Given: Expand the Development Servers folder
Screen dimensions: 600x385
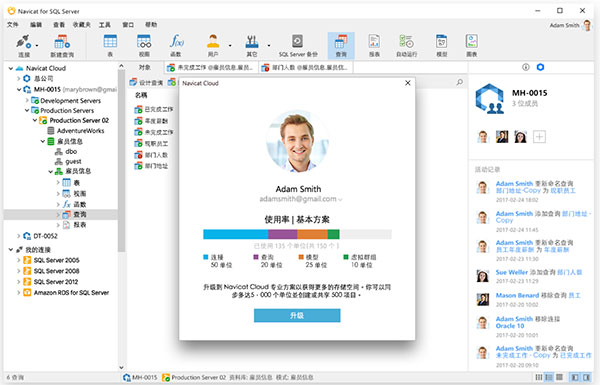Looking at the screenshot, I should point(27,100).
